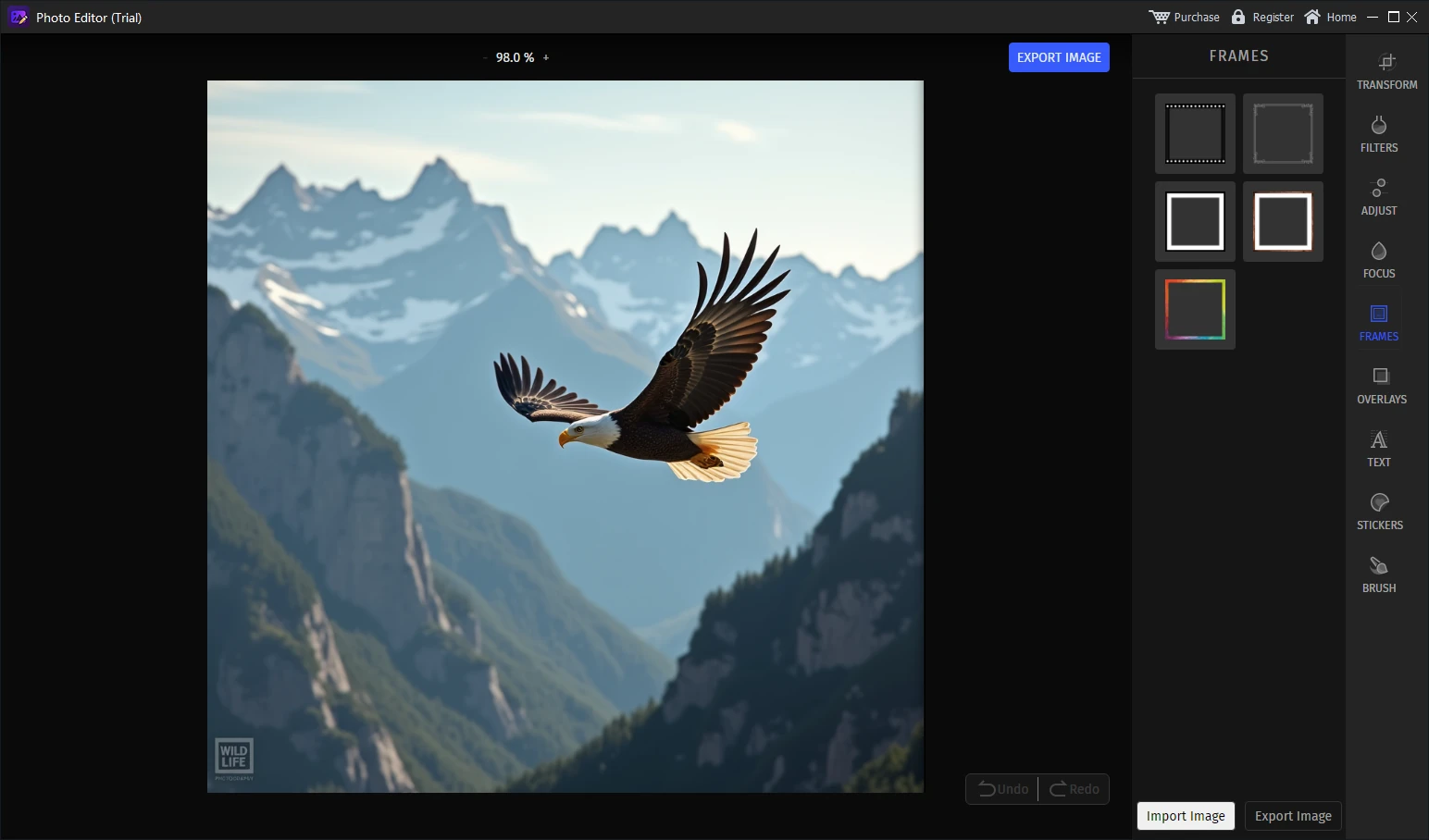Select the Focus tool
This screenshot has height=840, width=1429.
[x=1379, y=260]
